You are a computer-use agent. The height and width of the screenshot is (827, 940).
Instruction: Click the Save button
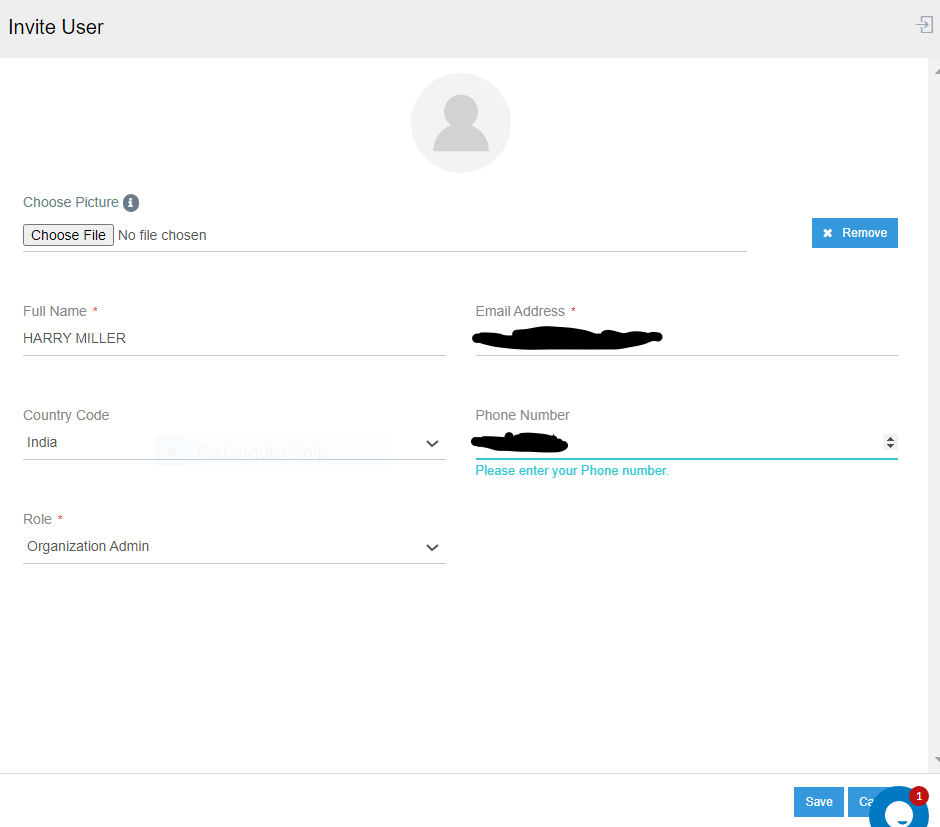pyautogui.click(x=818, y=801)
